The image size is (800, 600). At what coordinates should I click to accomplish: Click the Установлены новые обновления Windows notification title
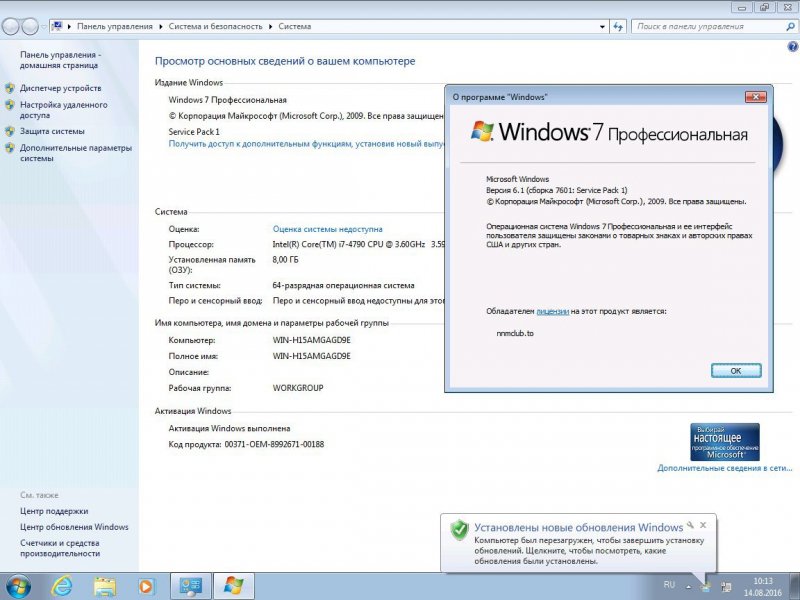click(579, 528)
